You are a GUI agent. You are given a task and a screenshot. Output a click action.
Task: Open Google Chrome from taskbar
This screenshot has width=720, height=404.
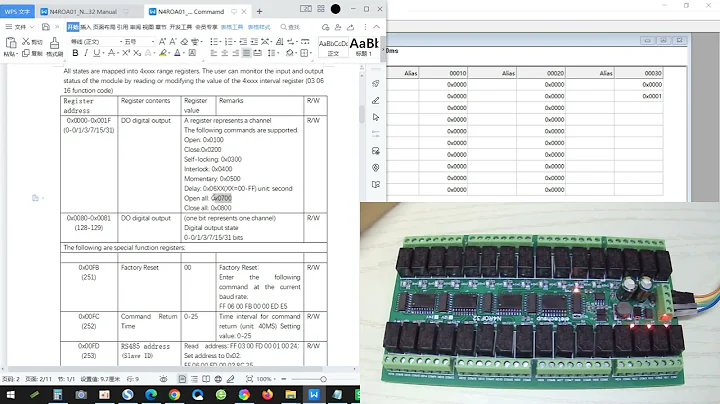[174, 394]
